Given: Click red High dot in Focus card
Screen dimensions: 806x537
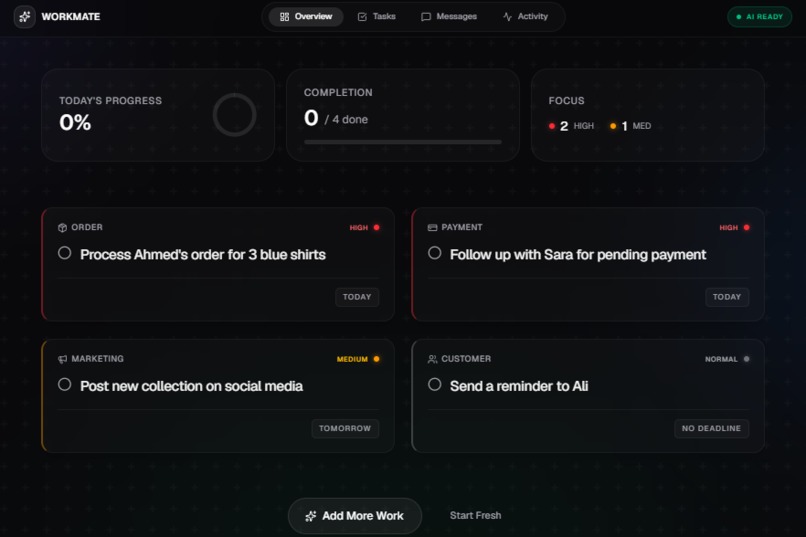Looking at the screenshot, I should (x=552, y=126).
